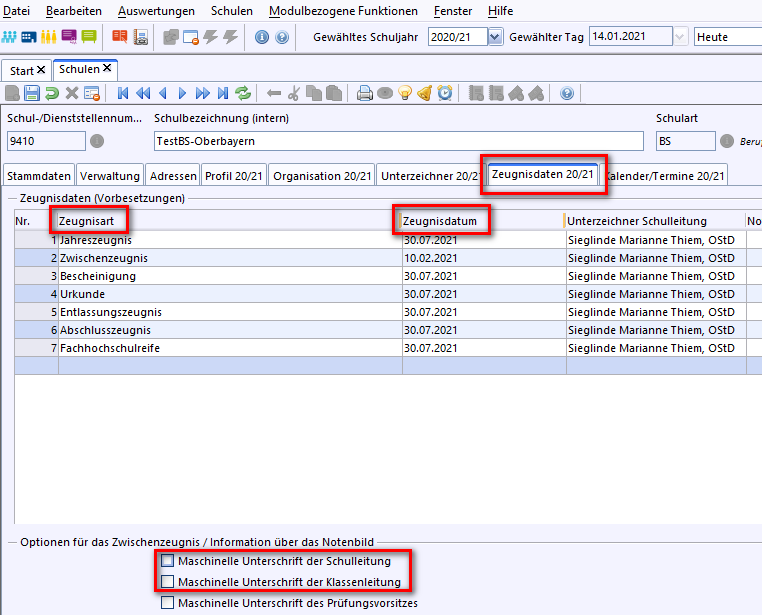This screenshot has height=615, width=762.
Task: Open the Bearbeiten menu
Action: [x=74, y=11]
